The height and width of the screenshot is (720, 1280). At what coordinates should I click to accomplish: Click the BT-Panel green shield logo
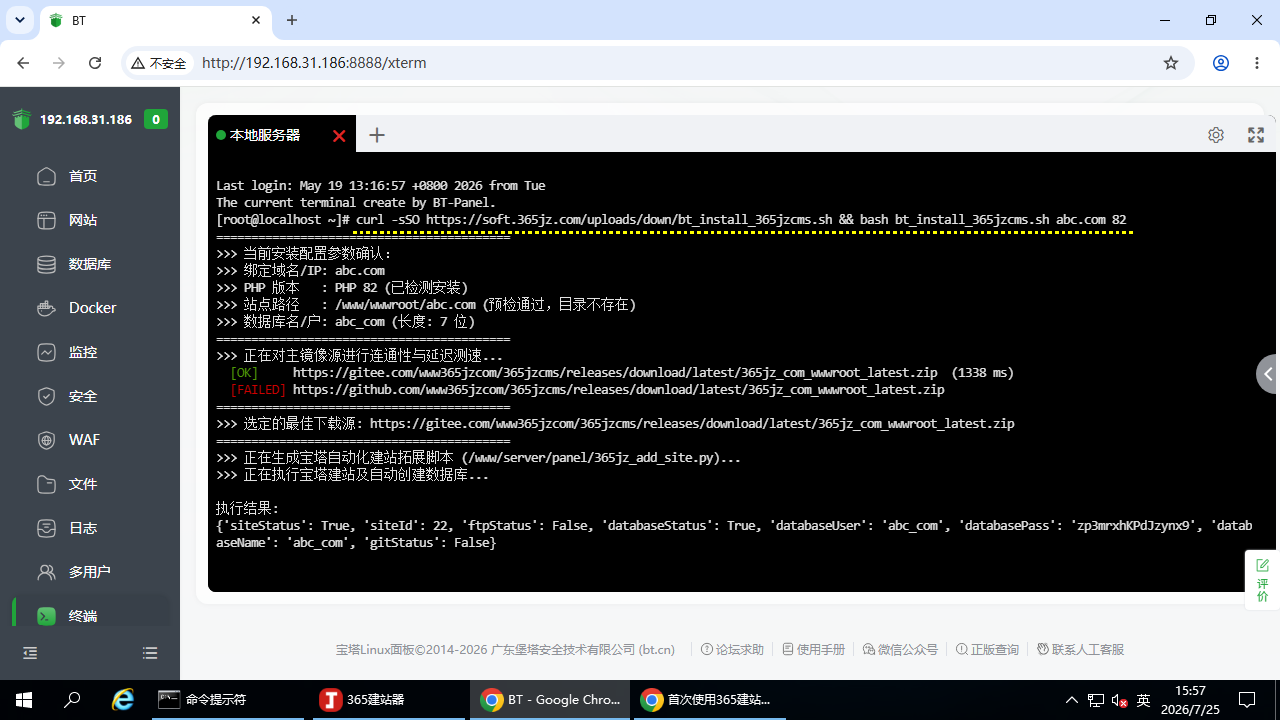[x=22, y=120]
